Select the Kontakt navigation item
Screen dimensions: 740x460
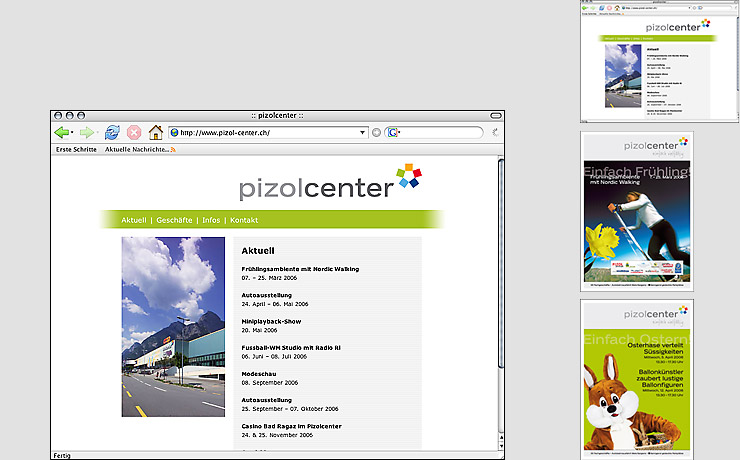coord(244,220)
